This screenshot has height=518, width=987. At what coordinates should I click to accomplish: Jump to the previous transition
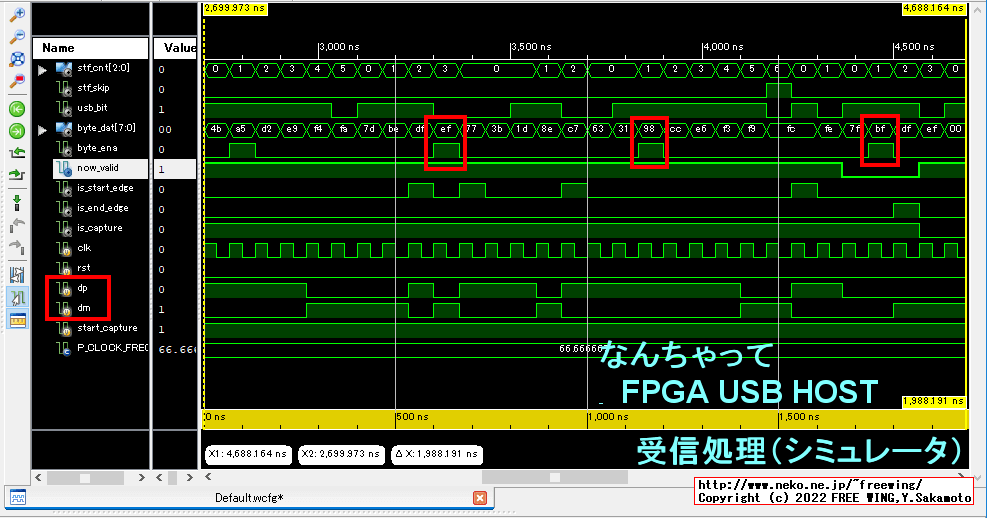click(17, 153)
